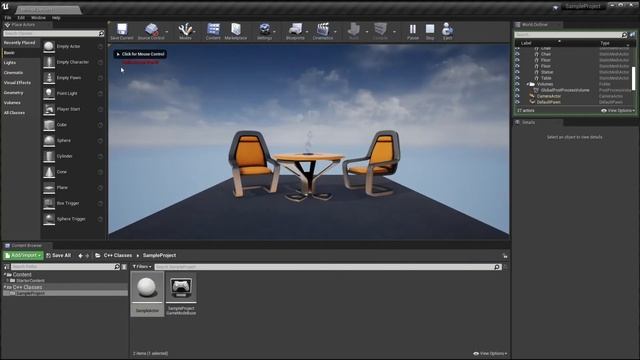Viewport: 640px width, 360px height.
Task: Open the Modes dropdown arrow
Action: [194, 31]
